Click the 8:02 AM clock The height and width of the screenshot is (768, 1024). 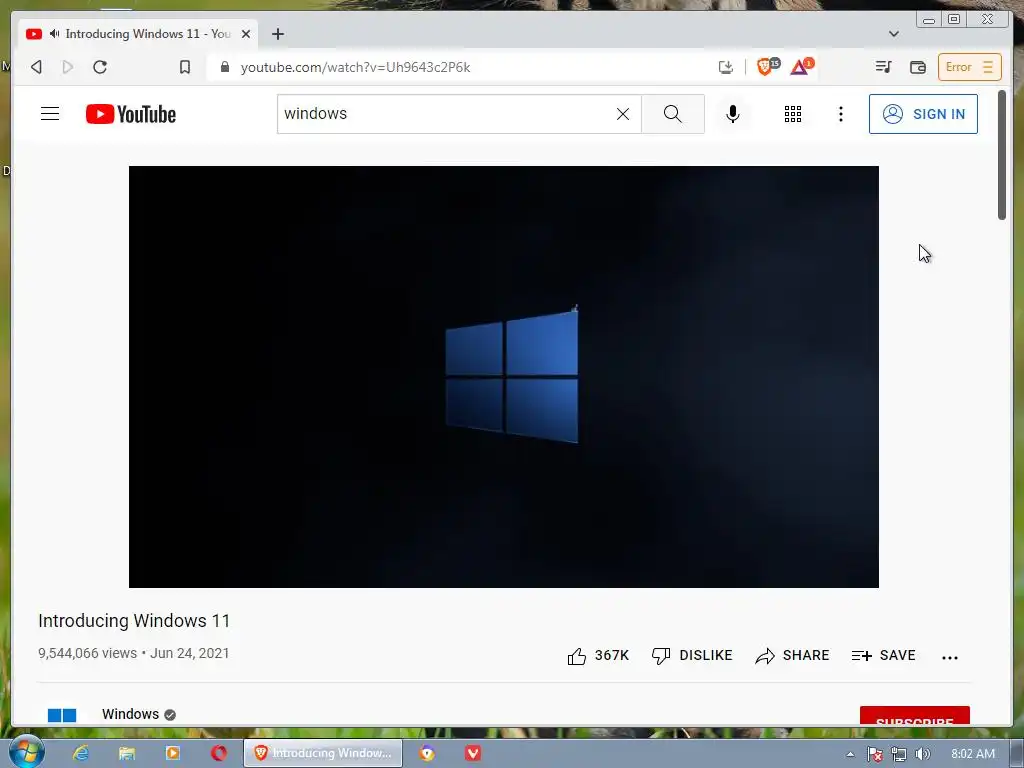(973, 754)
